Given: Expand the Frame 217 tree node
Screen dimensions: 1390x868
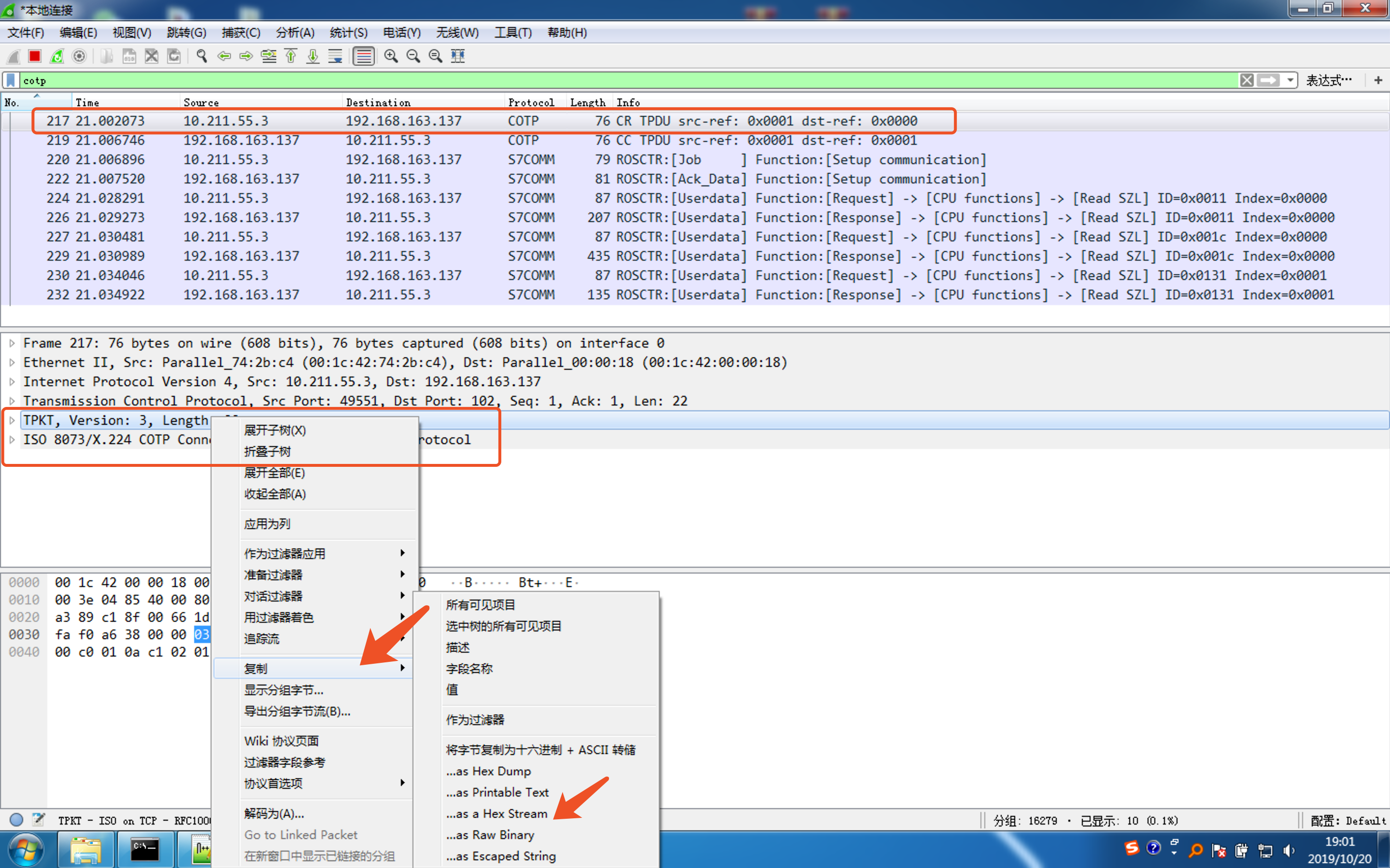Looking at the screenshot, I should click(12, 343).
